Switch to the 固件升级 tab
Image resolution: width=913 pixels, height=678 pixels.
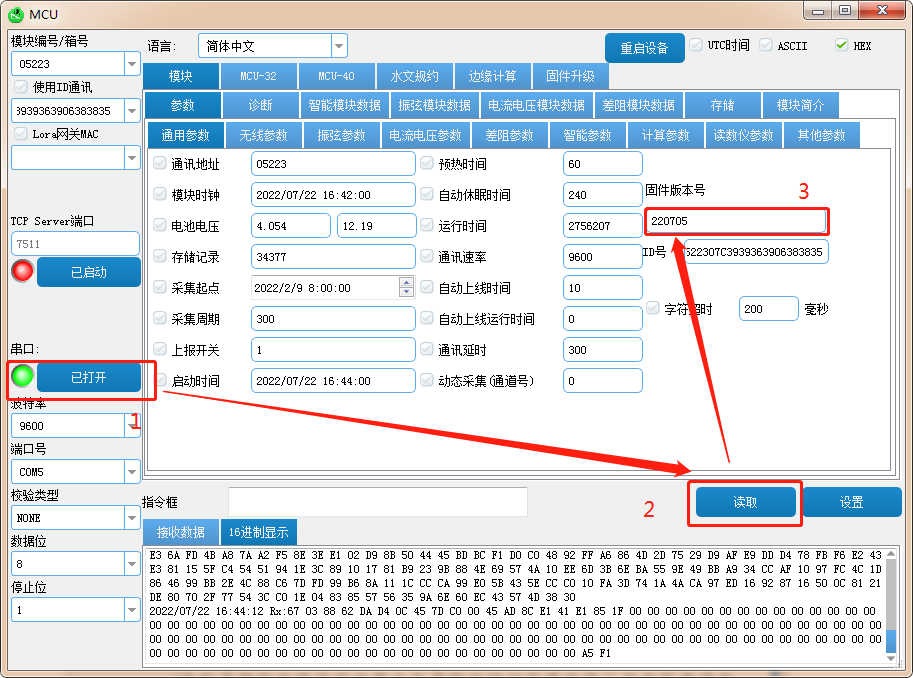coord(570,76)
